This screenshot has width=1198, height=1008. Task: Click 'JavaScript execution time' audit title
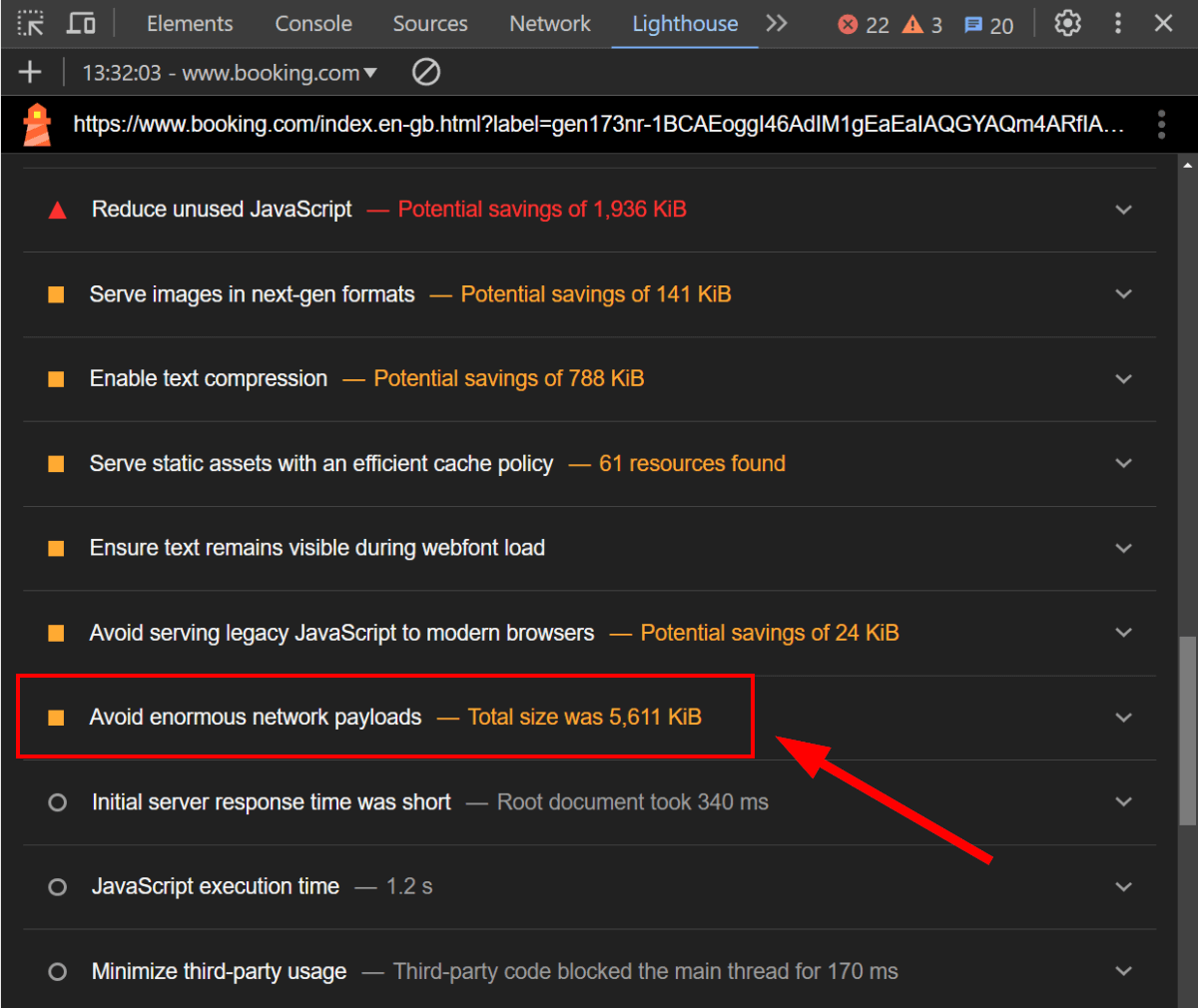coord(216,886)
